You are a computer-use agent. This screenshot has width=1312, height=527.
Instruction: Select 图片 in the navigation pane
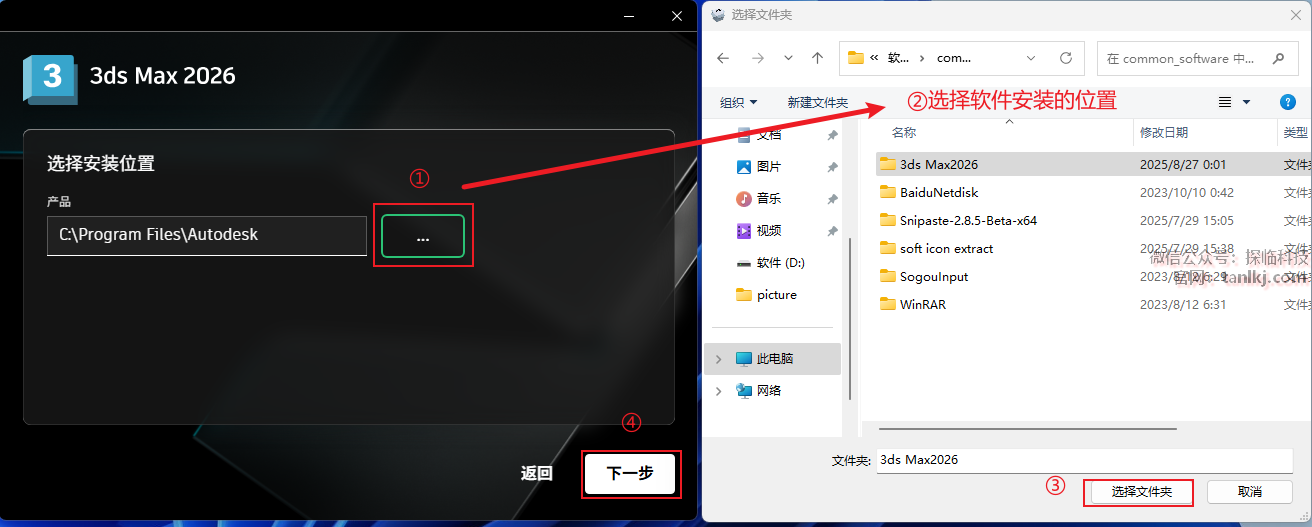pos(769,167)
